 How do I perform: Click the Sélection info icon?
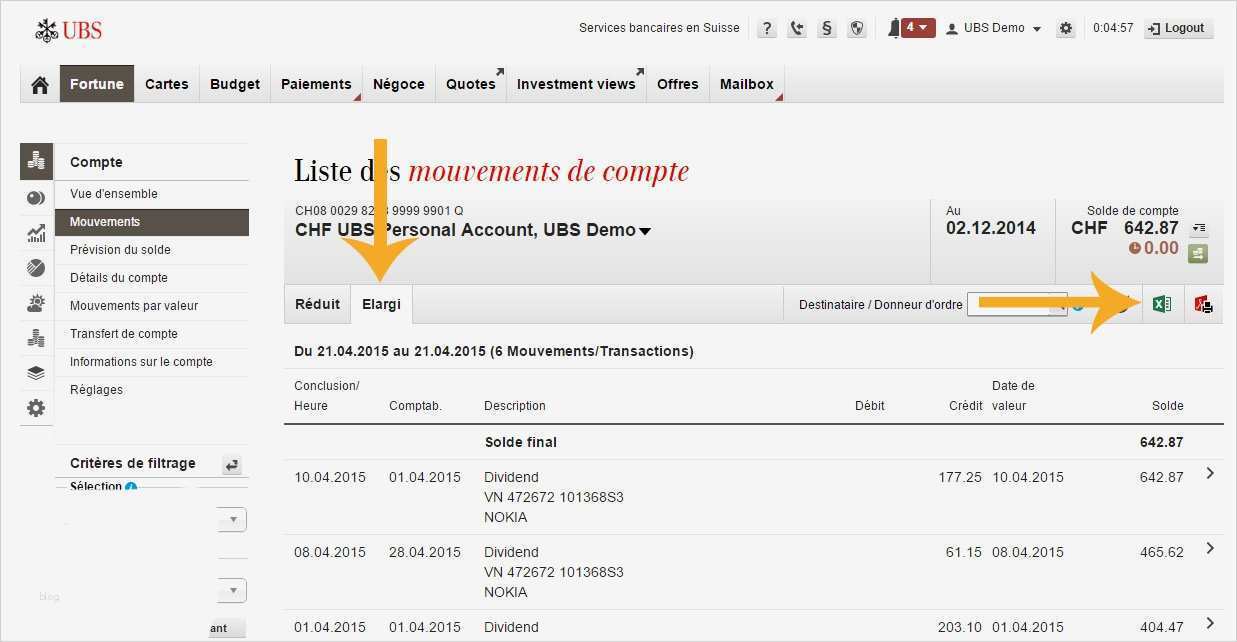click(x=131, y=487)
